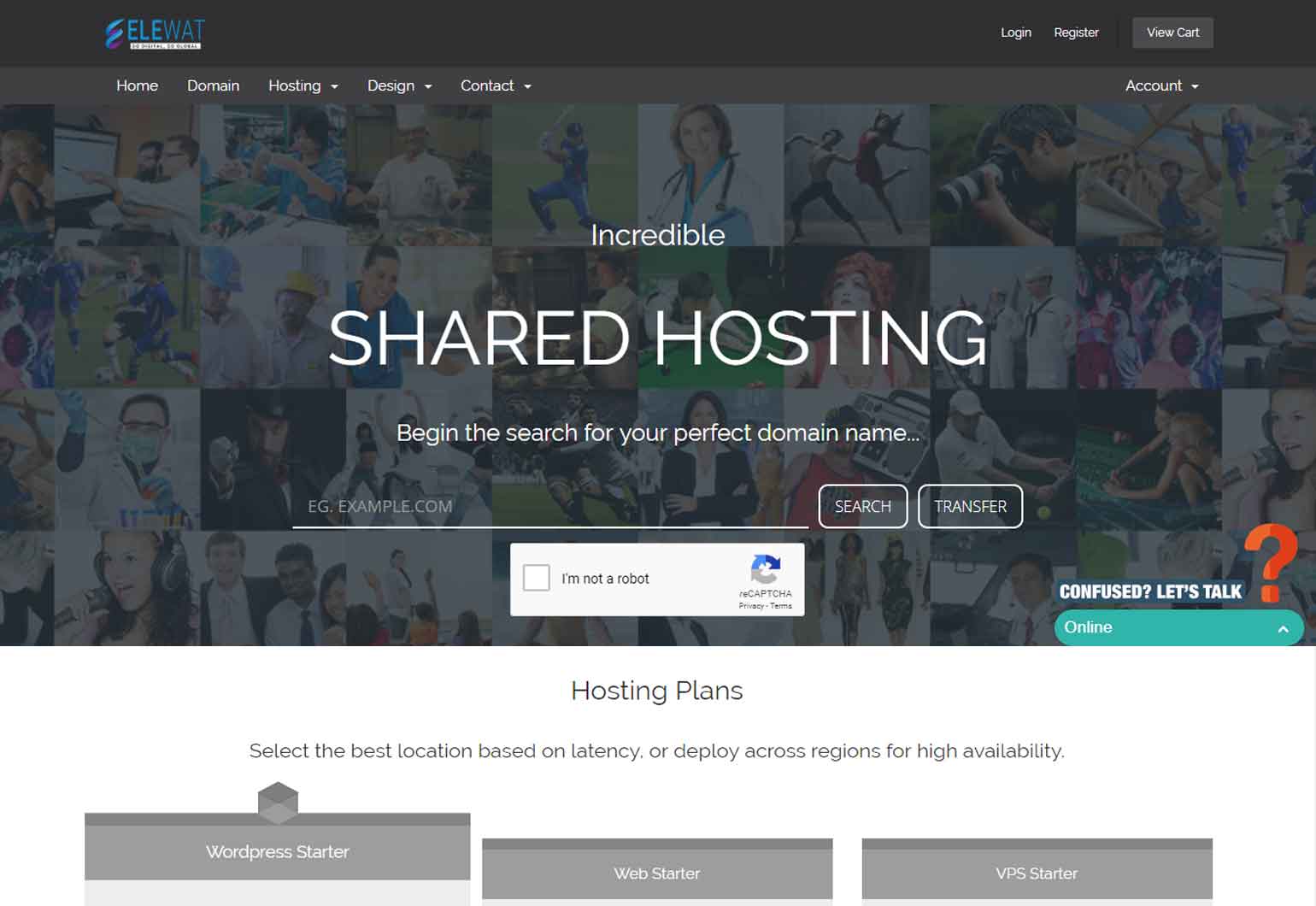The width and height of the screenshot is (1316, 906).
Task: Click the cube icon above Wordpress Starter
Action: 278,802
